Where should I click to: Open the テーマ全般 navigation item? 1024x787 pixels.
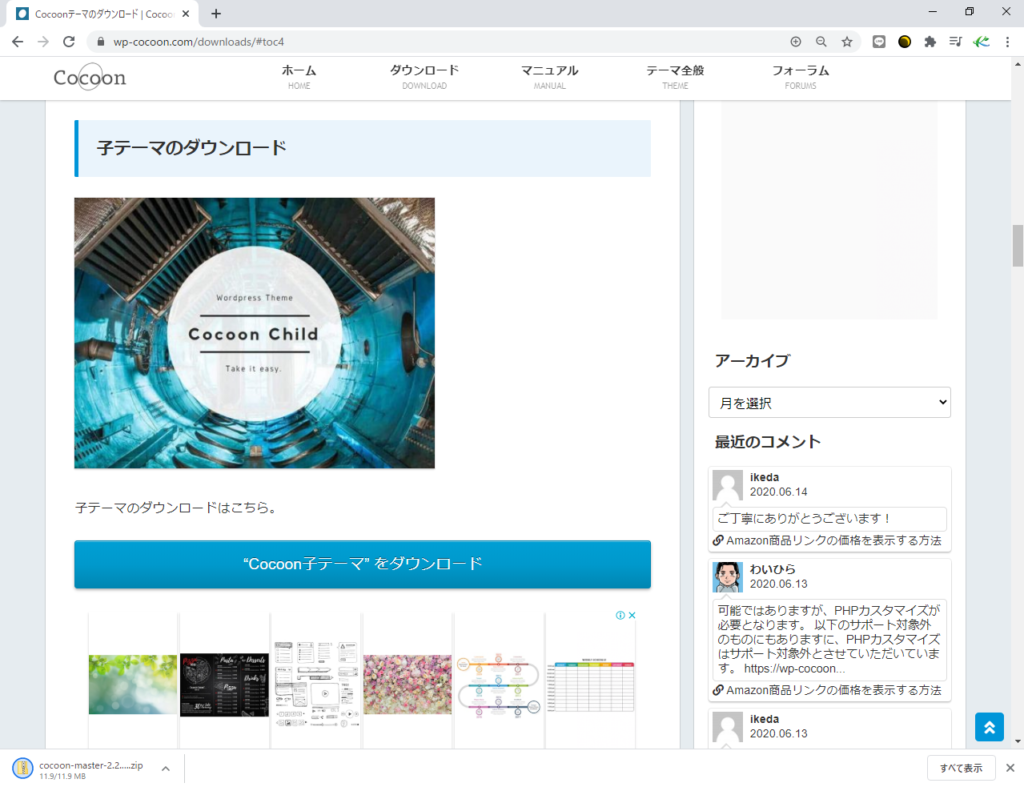pyautogui.click(x=675, y=76)
